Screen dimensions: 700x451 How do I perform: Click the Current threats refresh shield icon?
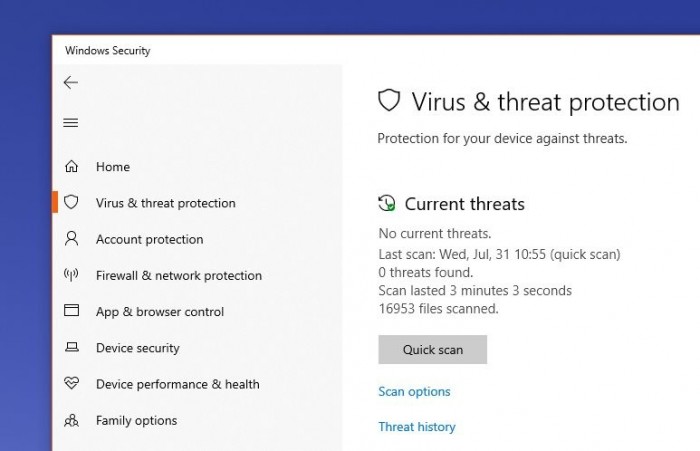[387, 204]
